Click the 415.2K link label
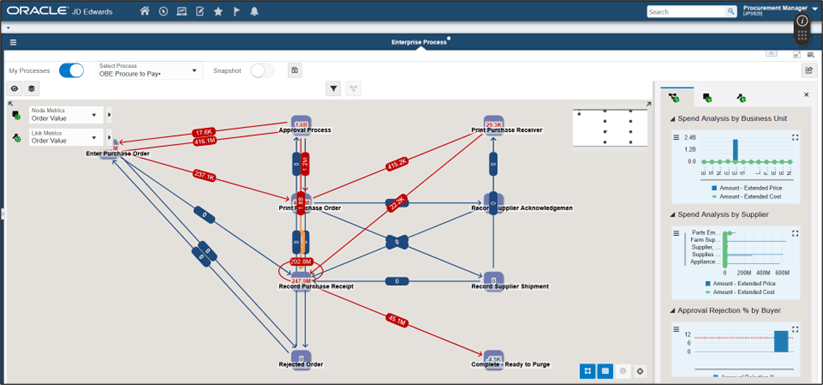 click(397, 163)
